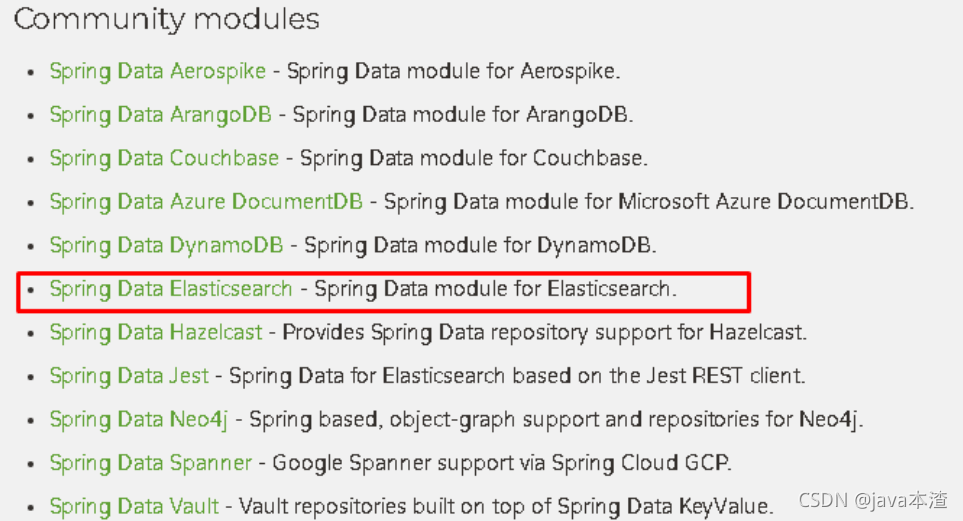This screenshot has height=521, width=963.
Task: Follow the Spring Data Couchbase link
Action: 164,159
